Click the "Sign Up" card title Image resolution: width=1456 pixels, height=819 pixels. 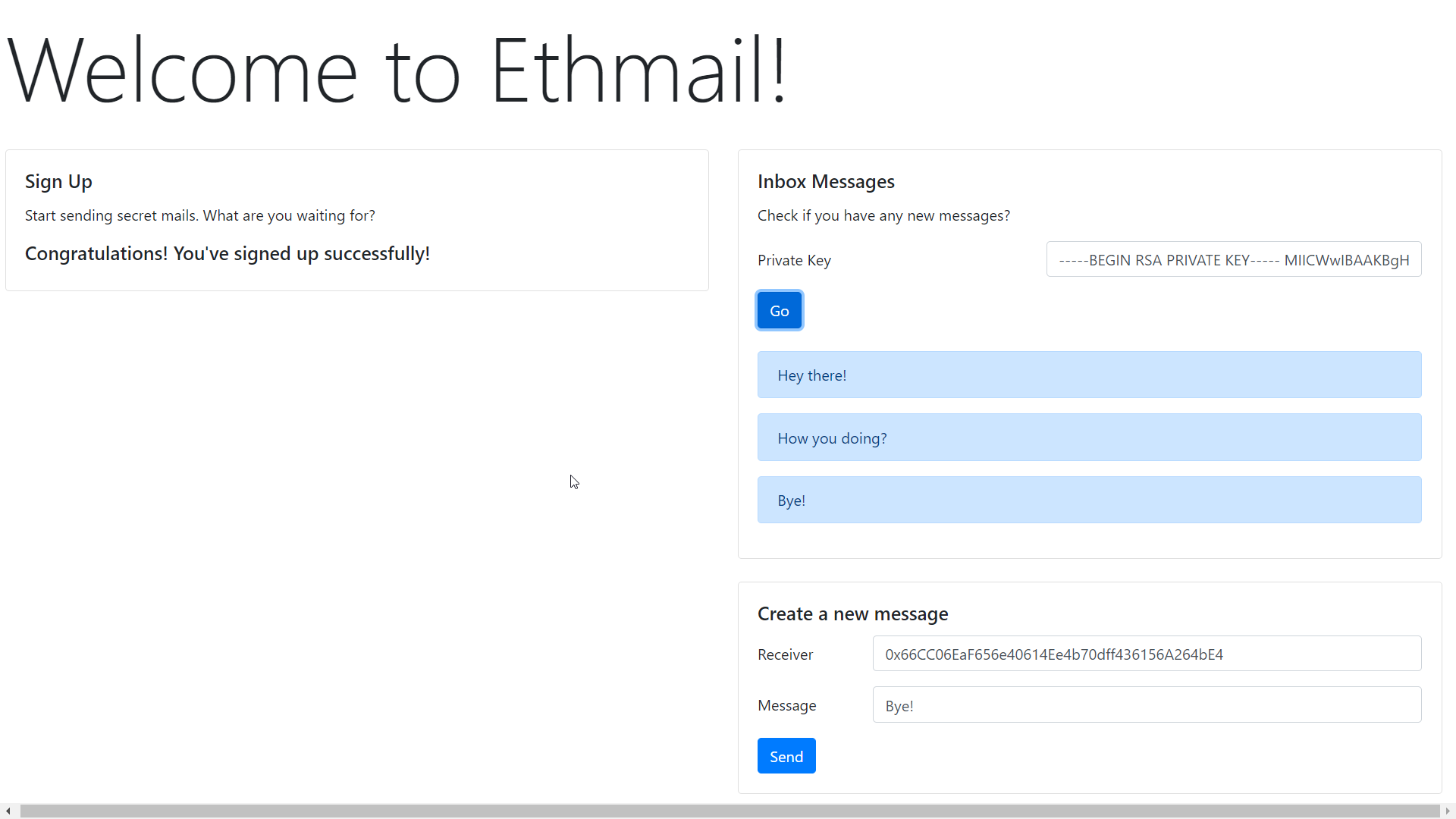(58, 182)
